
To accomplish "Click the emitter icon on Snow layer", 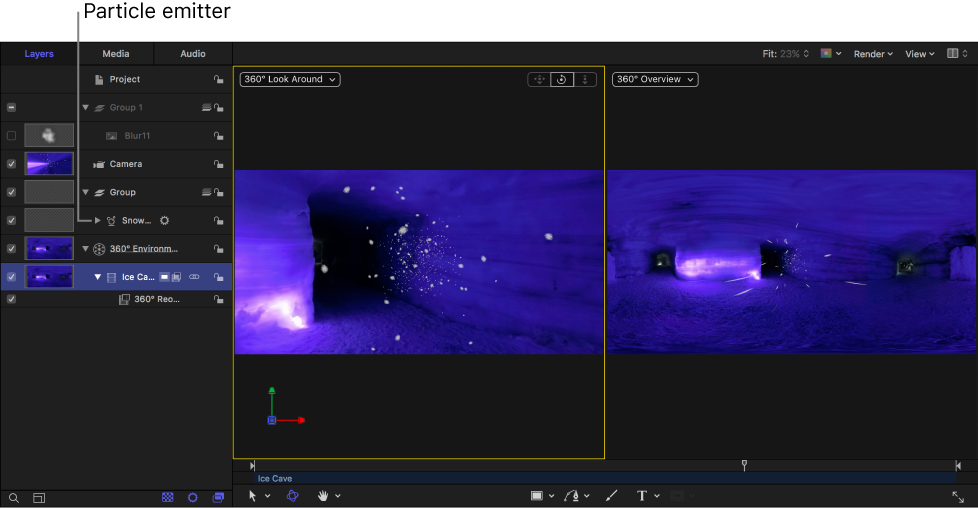I will 111,221.
